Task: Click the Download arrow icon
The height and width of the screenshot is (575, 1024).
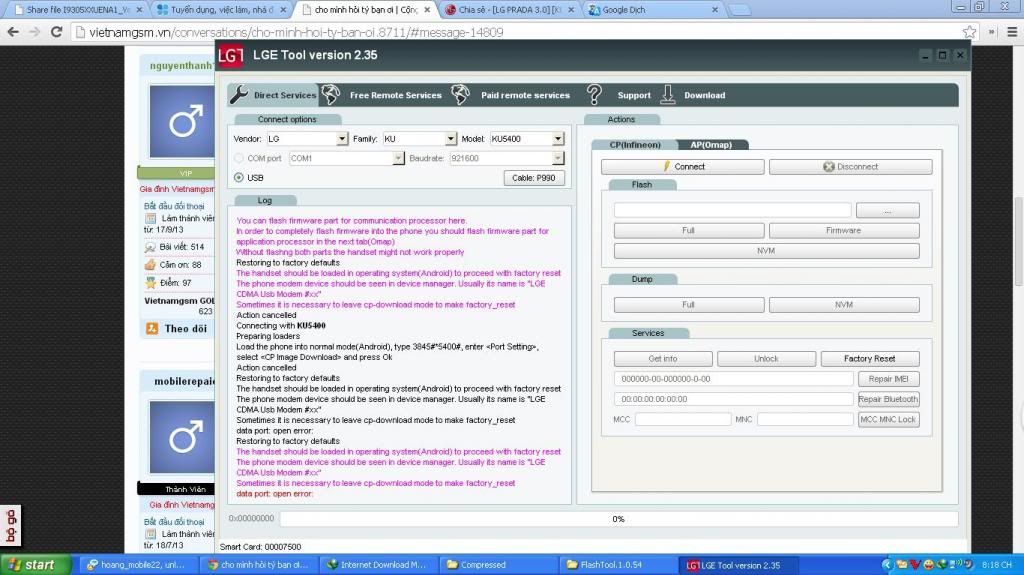Action: (x=667, y=95)
